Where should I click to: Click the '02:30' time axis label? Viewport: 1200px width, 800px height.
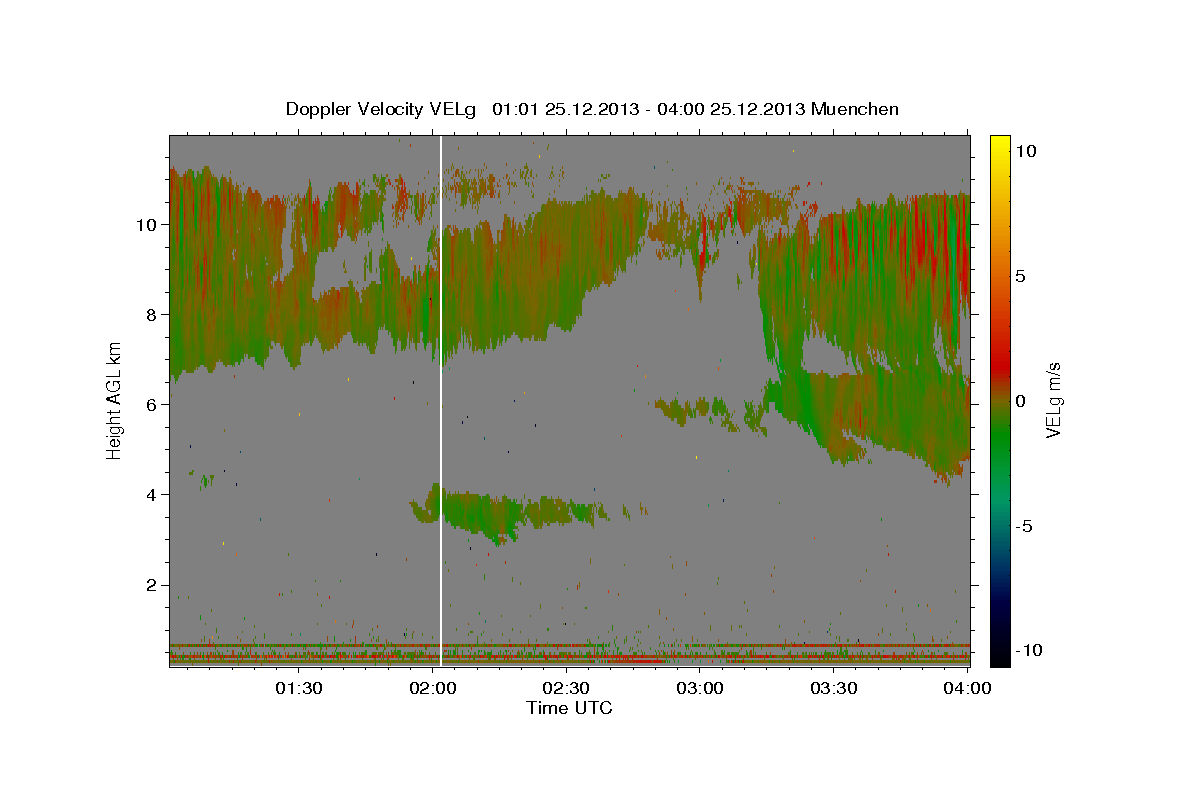(566, 688)
